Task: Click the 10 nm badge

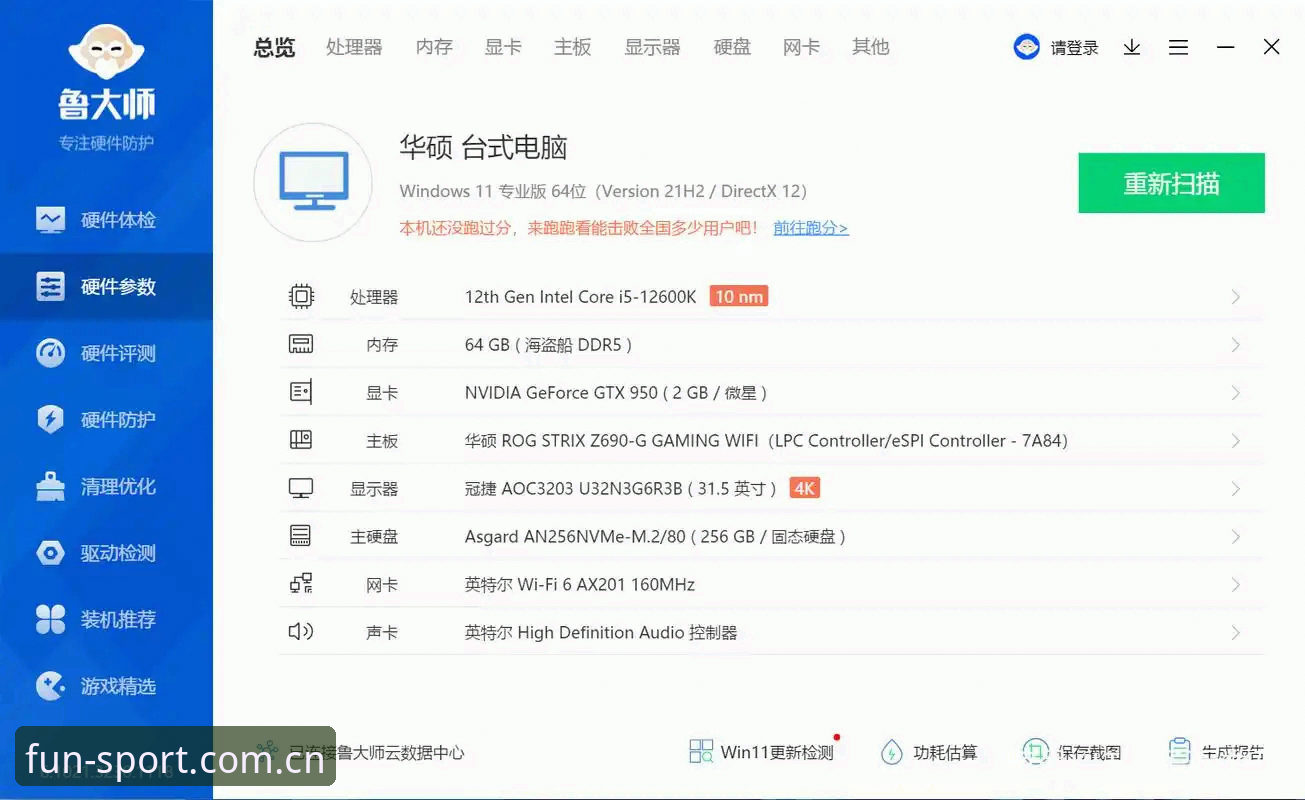Action: tap(739, 296)
